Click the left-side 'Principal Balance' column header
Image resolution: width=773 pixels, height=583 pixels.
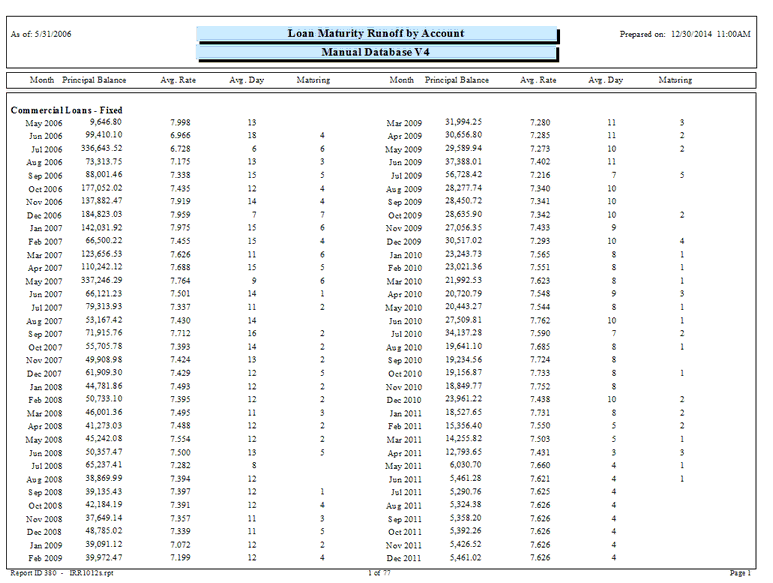(94, 80)
